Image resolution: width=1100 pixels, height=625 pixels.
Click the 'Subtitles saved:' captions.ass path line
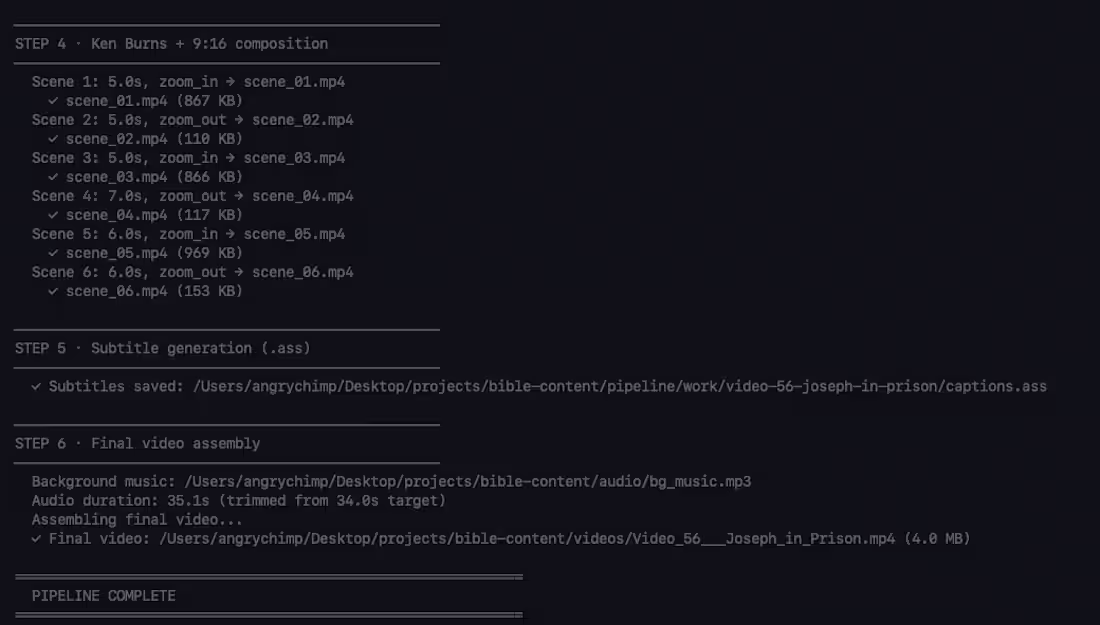539,387
